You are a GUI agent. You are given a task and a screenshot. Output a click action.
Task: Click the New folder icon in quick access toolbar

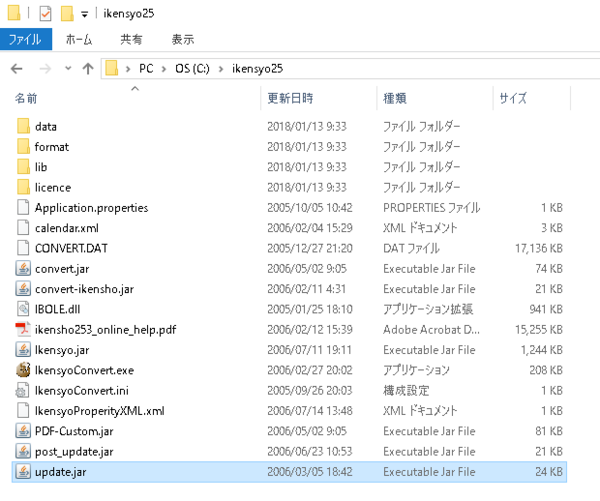(x=67, y=14)
